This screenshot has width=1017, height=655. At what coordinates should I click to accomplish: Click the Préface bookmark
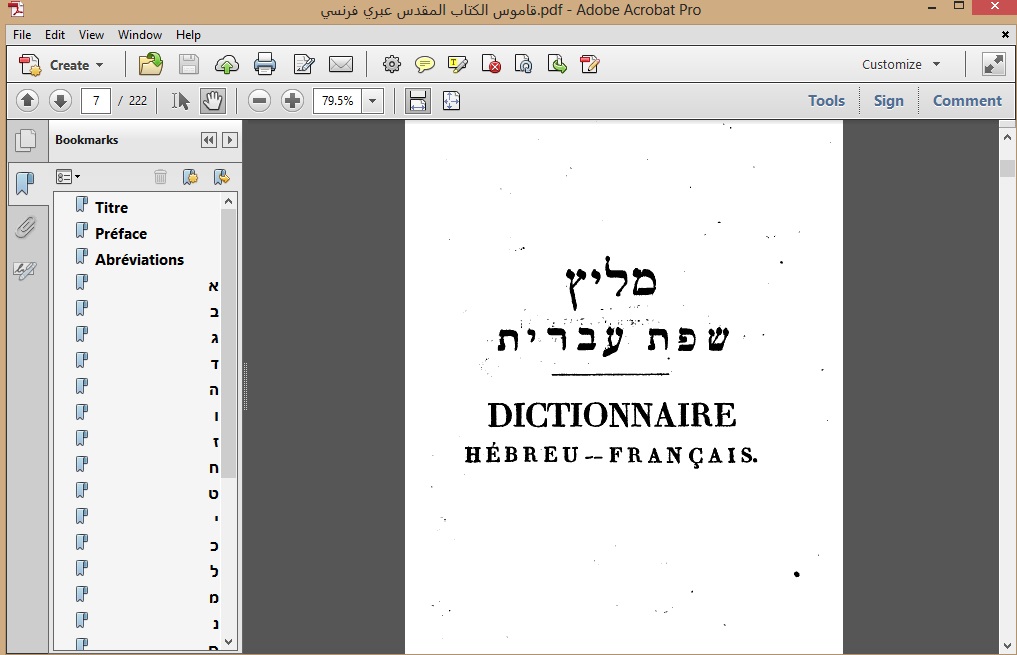pyautogui.click(x=121, y=234)
